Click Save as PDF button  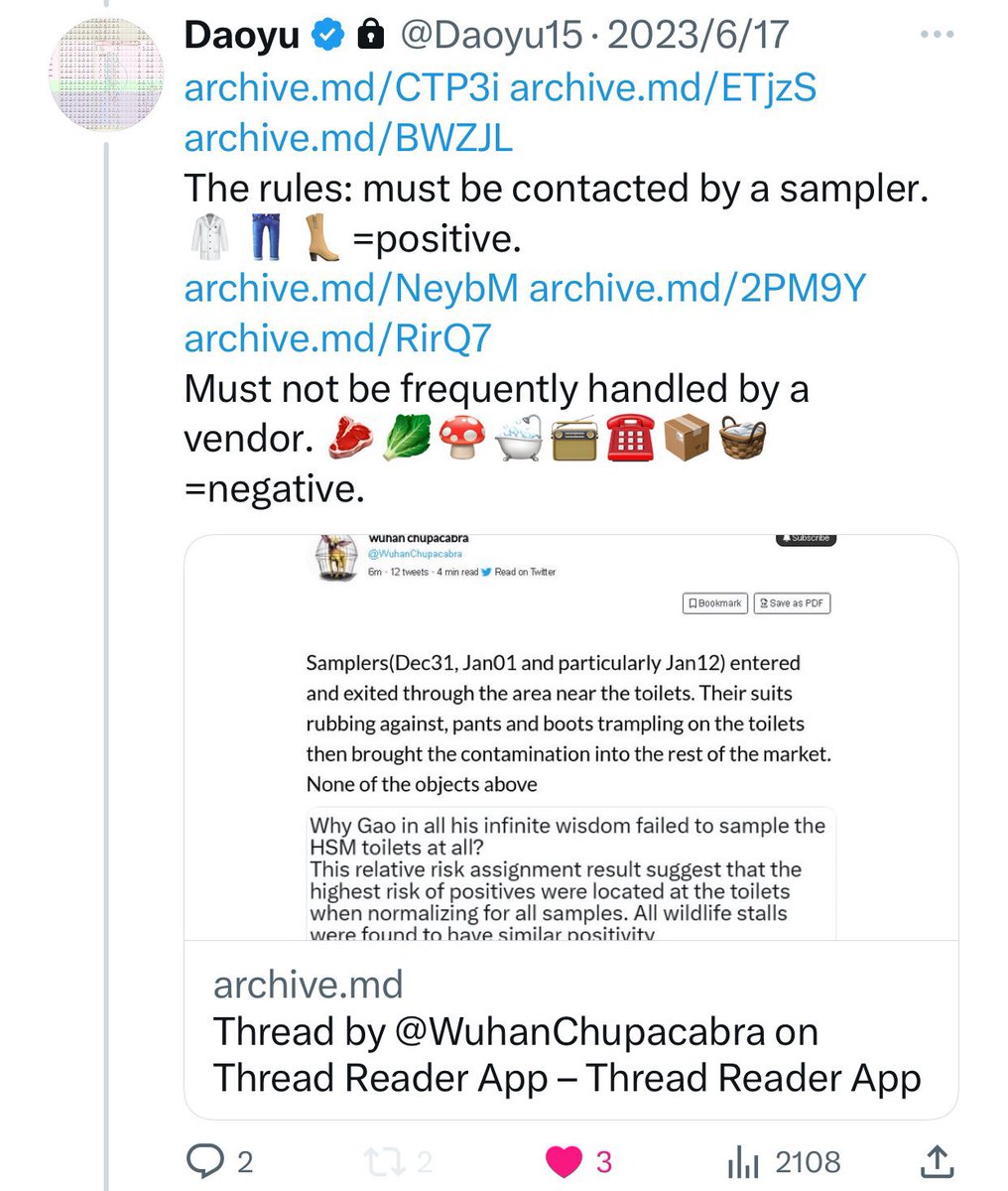click(x=791, y=603)
